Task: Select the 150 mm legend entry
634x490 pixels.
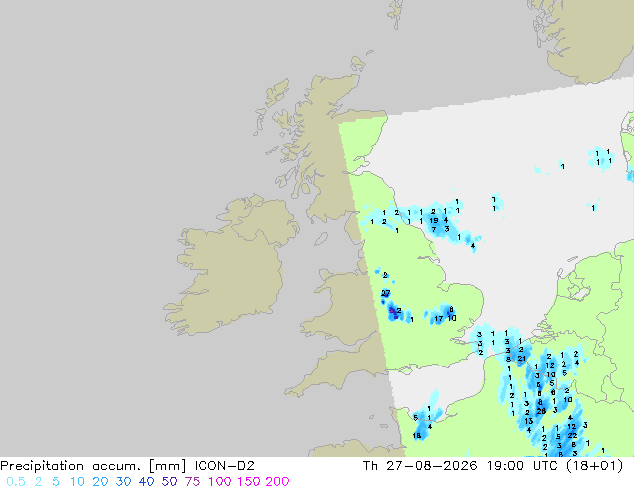Action: click(x=249, y=482)
